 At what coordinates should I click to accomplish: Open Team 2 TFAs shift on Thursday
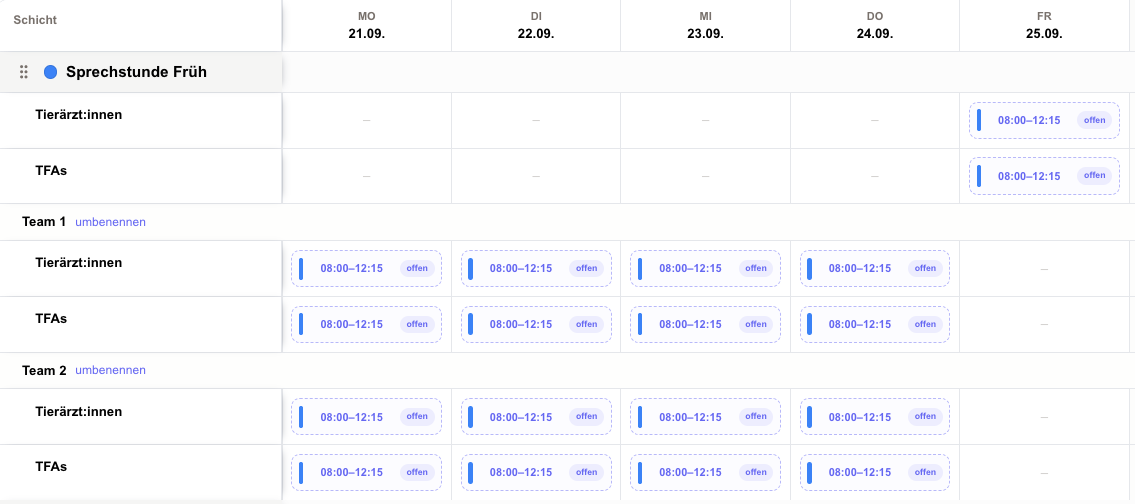pyautogui.click(x=874, y=472)
